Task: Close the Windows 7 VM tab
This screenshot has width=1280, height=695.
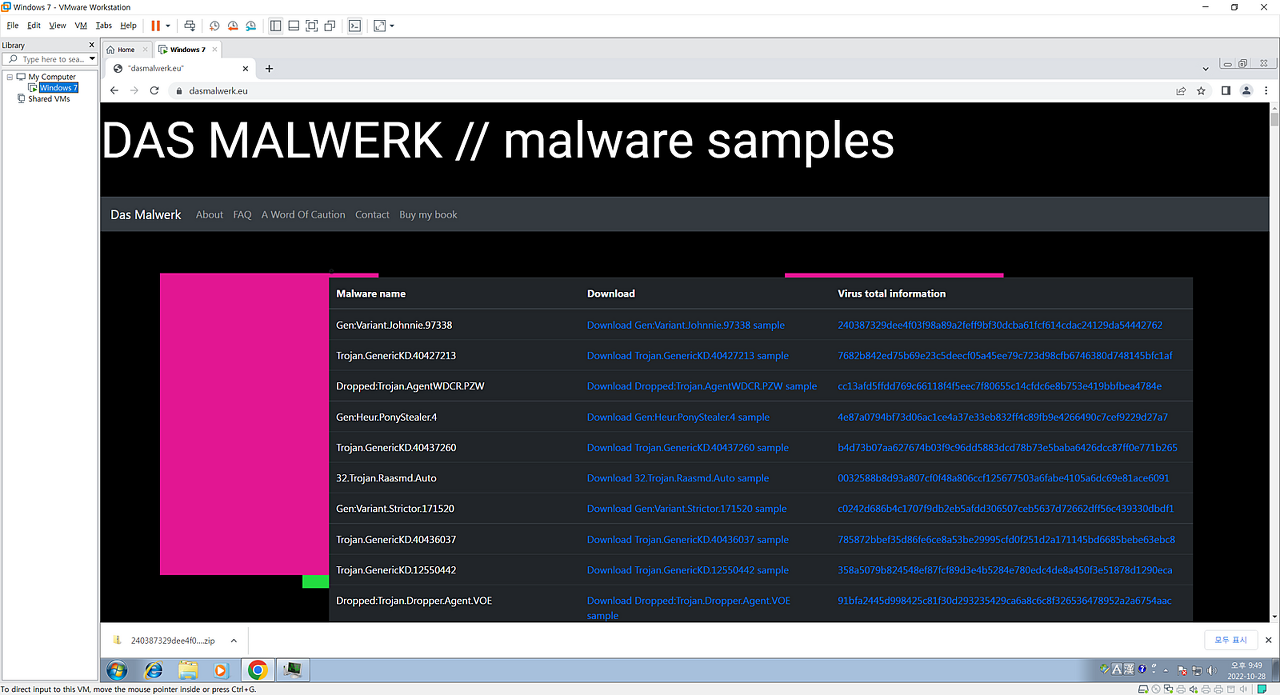Action: point(215,49)
